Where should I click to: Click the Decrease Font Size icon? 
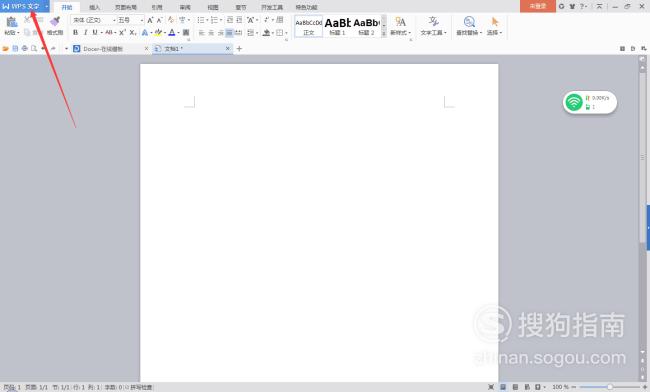pos(159,20)
